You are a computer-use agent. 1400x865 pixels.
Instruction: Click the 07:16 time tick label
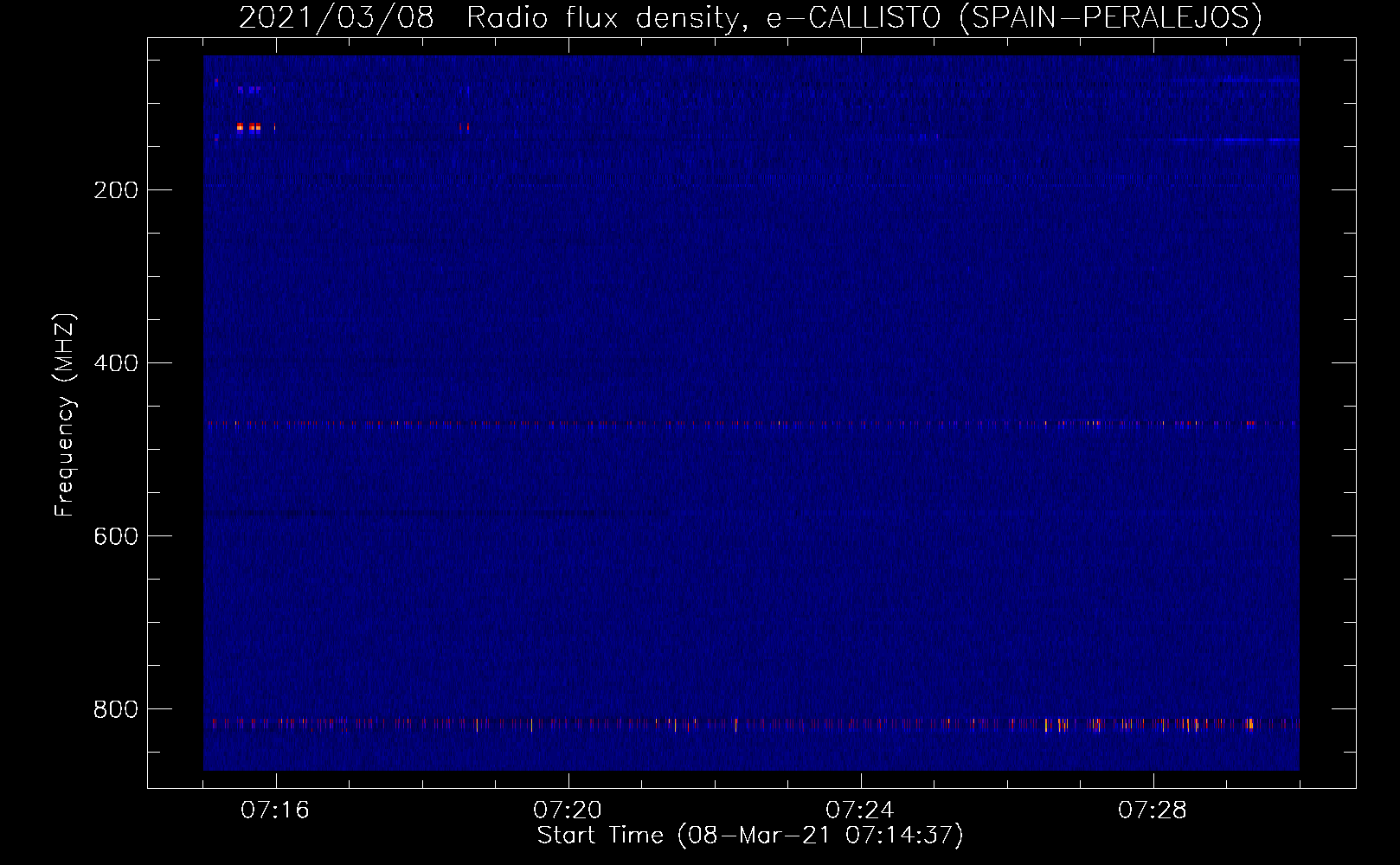tap(275, 811)
